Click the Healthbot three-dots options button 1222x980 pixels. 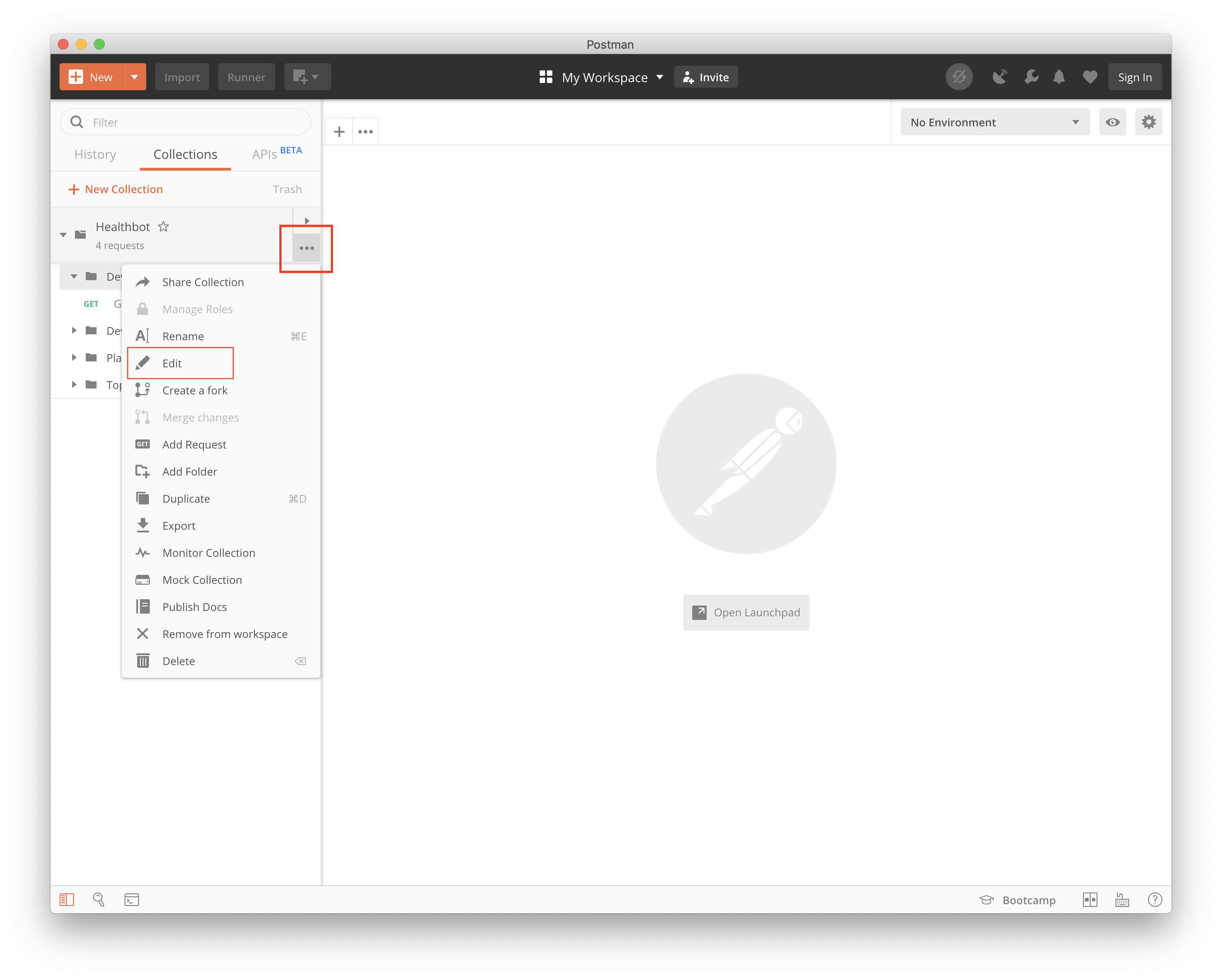[x=307, y=248]
